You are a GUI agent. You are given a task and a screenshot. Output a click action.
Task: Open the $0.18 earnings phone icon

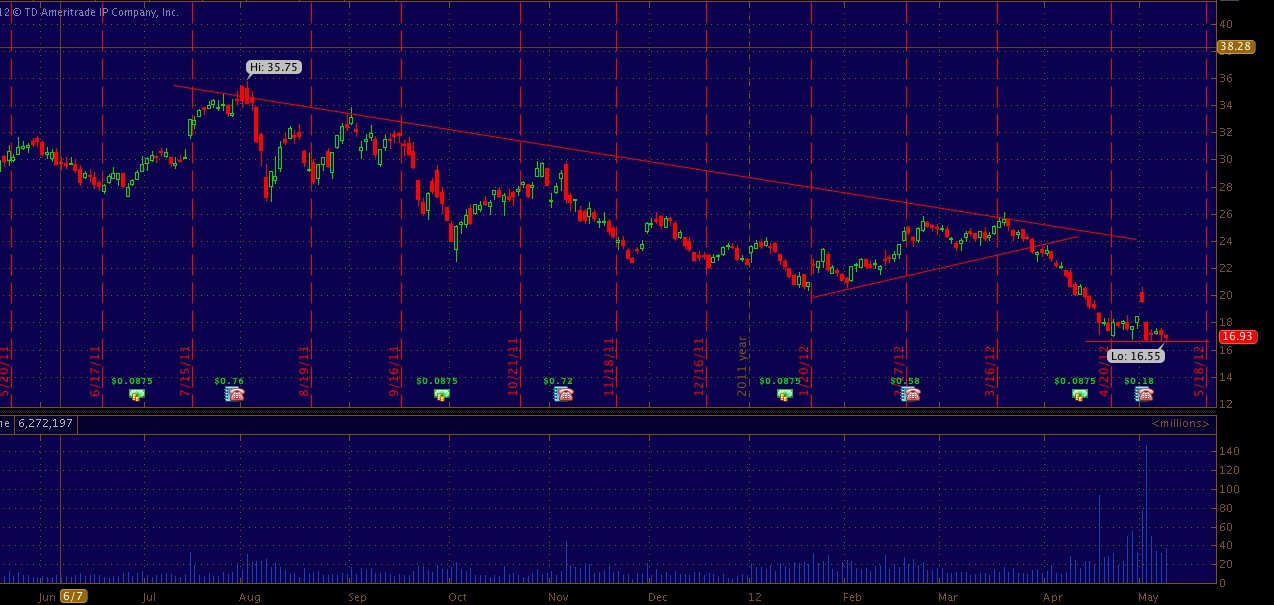click(x=1143, y=395)
